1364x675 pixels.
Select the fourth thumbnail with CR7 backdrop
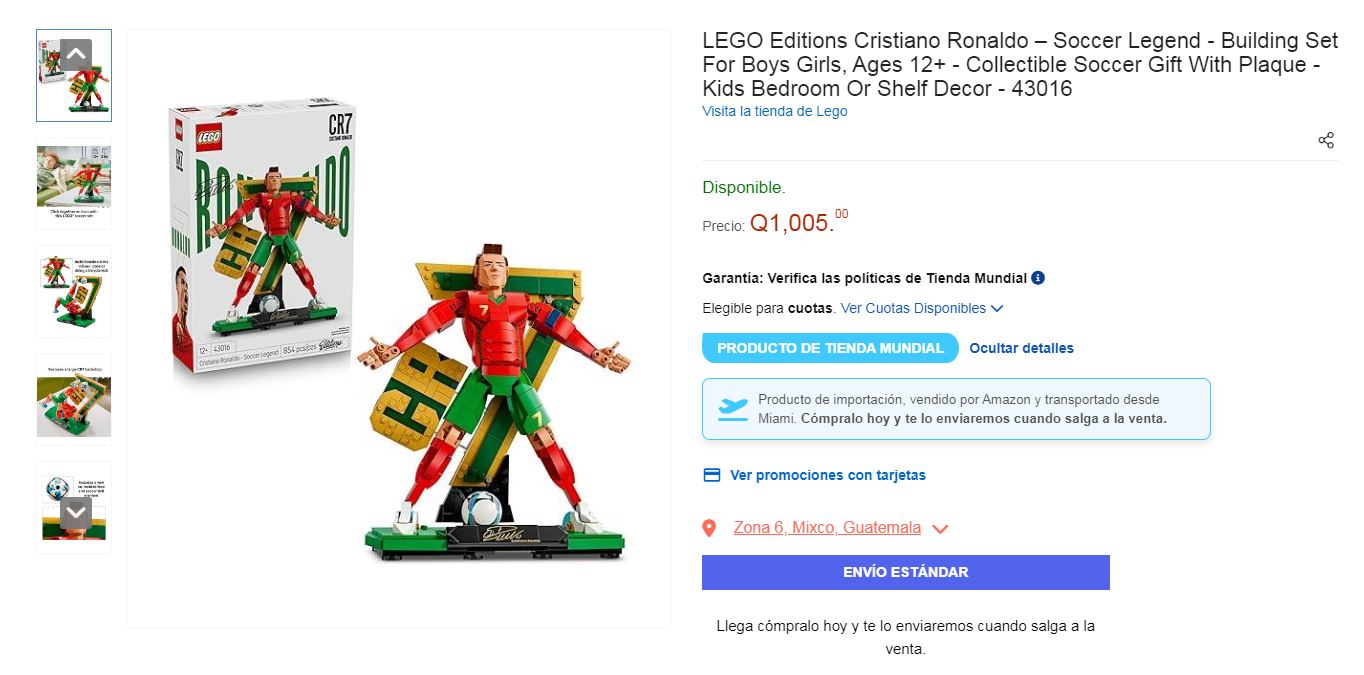[74, 399]
